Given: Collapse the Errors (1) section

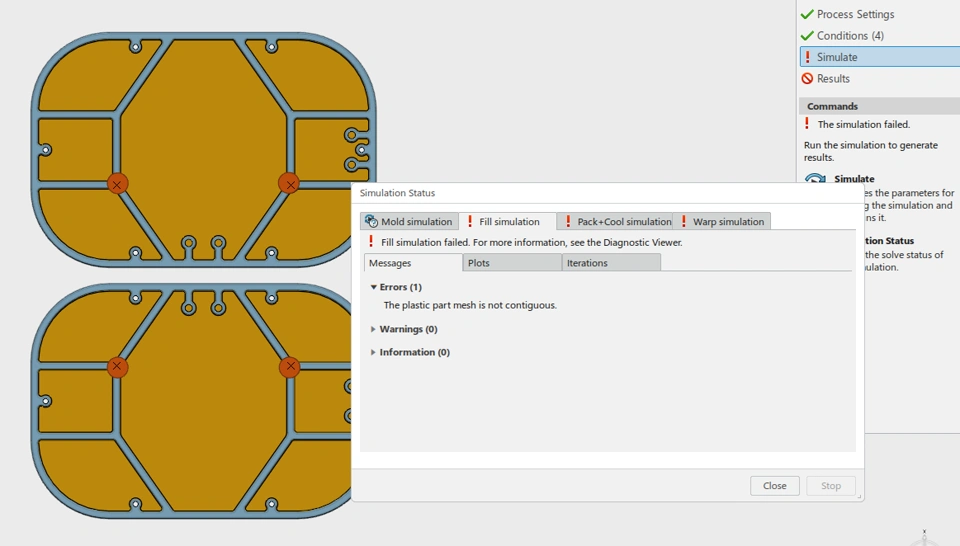Looking at the screenshot, I should 373,286.
